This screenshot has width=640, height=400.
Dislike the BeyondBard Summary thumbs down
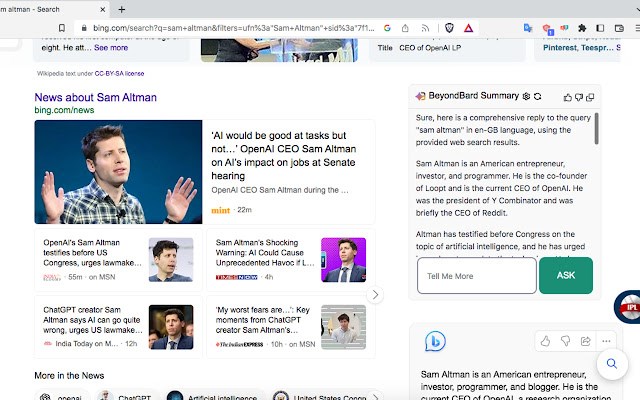tap(579, 97)
